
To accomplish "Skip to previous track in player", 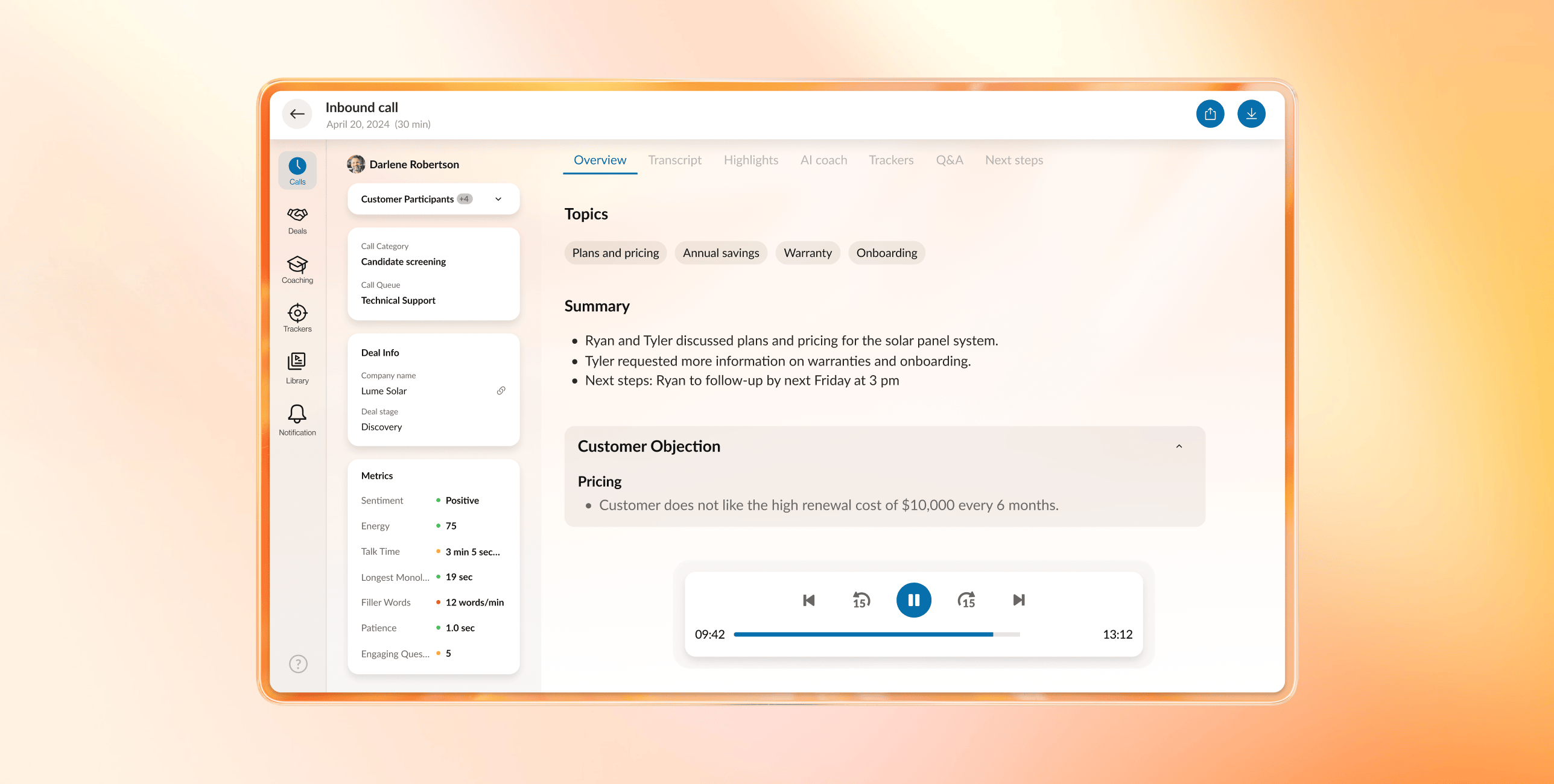I will coord(809,600).
